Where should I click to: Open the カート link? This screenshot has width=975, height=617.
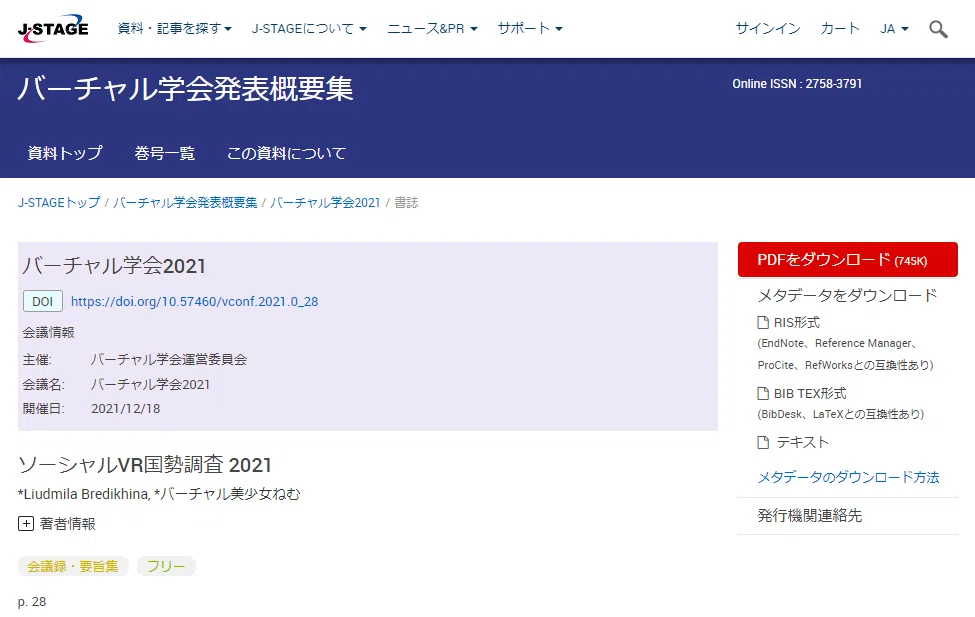tap(840, 29)
